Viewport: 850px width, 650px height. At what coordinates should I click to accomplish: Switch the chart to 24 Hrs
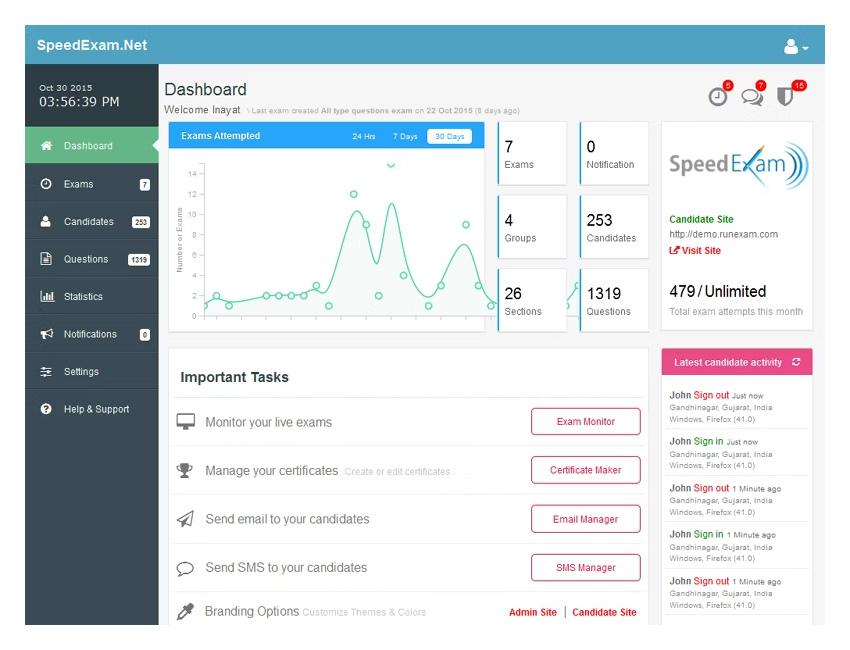click(363, 136)
